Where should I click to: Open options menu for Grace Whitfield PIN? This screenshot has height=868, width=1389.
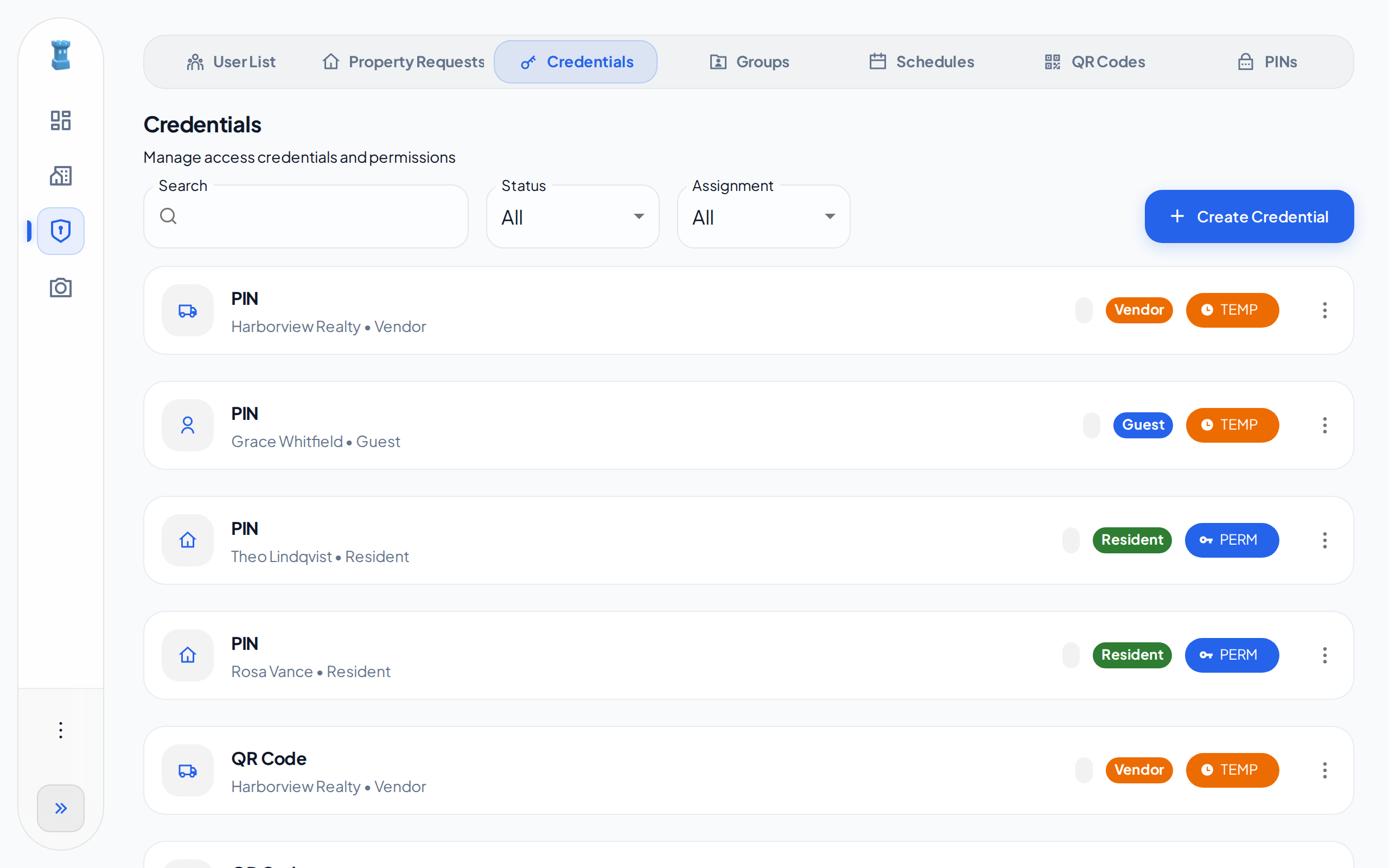pos(1325,425)
